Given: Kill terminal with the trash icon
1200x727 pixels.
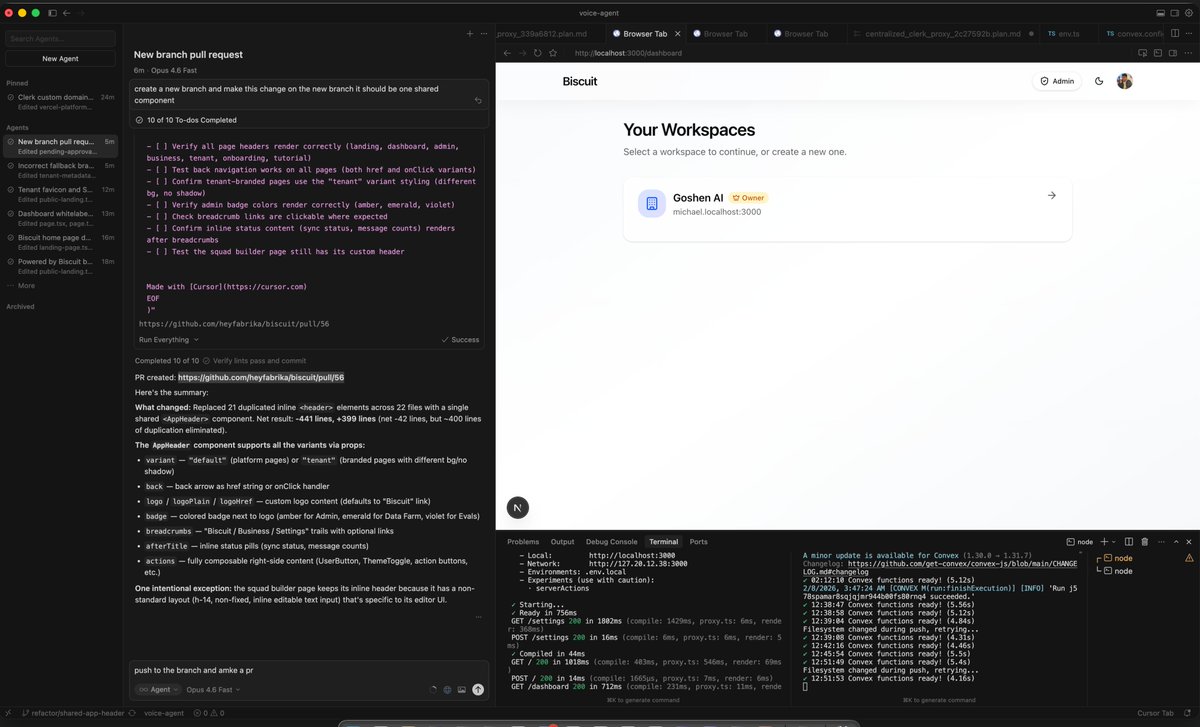Looking at the screenshot, I should pyautogui.click(x=1143, y=541).
